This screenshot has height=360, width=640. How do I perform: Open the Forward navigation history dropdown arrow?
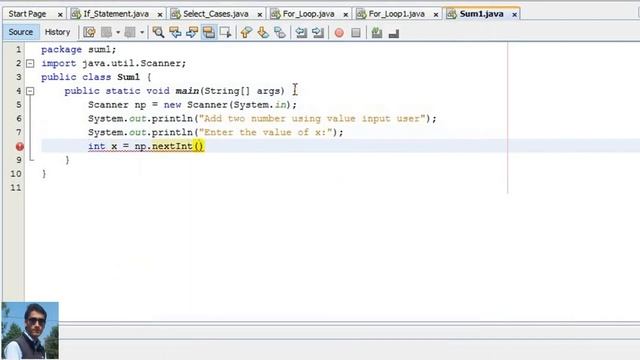pyautogui.click(x=142, y=32)
